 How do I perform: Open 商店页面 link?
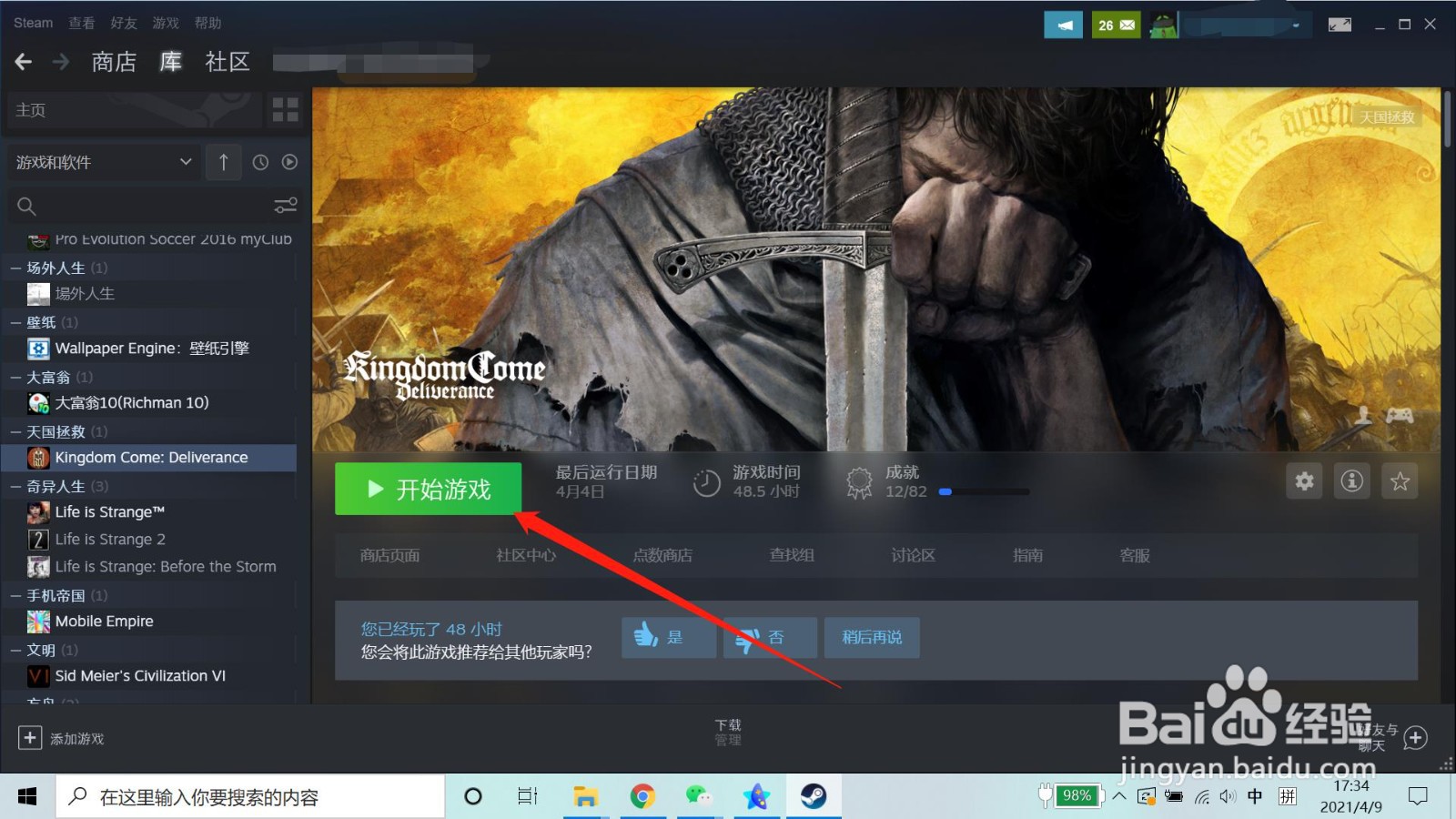(x=389, y=555)
